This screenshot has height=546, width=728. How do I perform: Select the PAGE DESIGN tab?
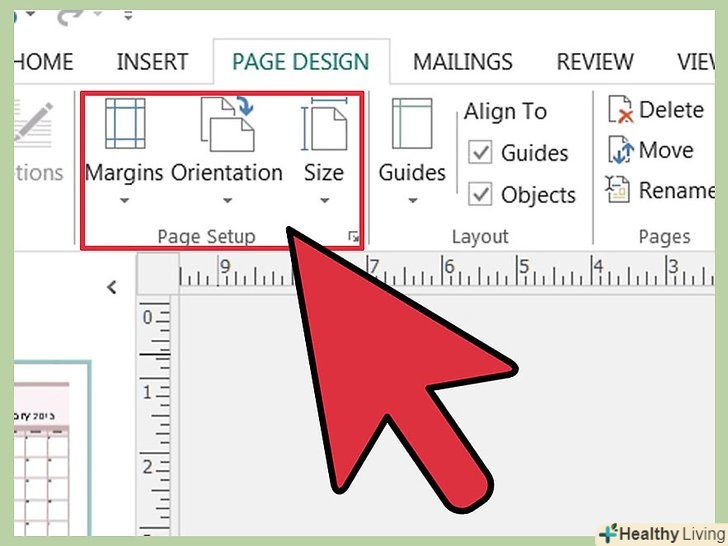(301, 62)
